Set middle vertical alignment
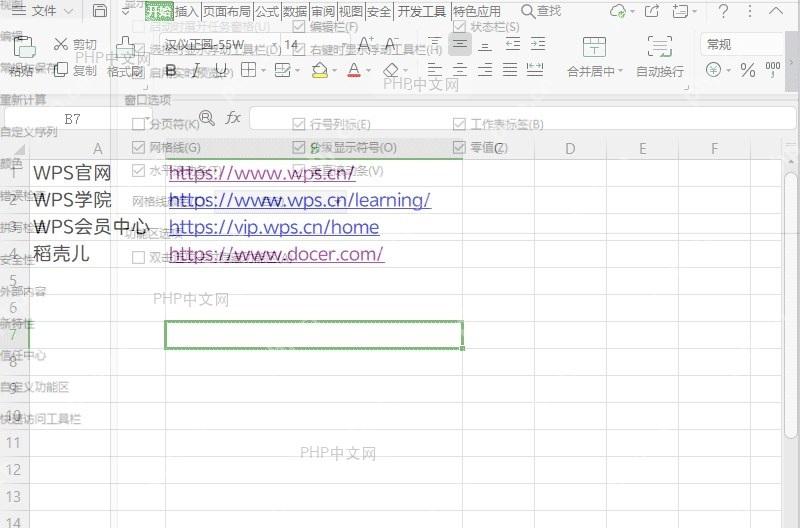 pos(460,44)
